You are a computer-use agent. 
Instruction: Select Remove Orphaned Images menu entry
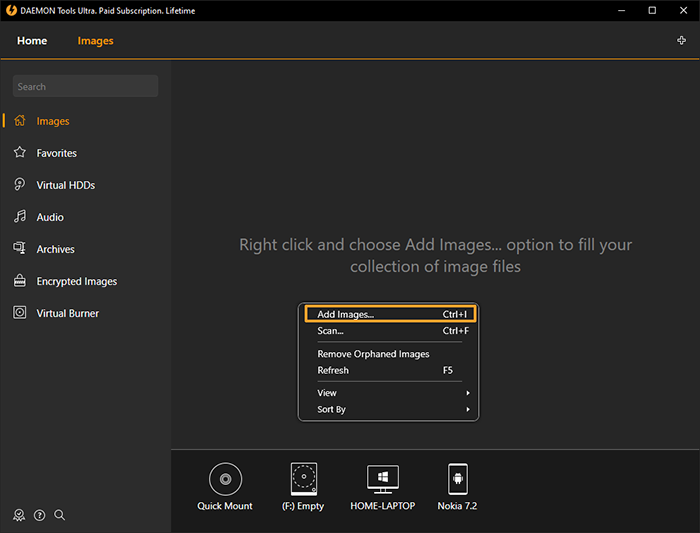click(x=391, y=354)
